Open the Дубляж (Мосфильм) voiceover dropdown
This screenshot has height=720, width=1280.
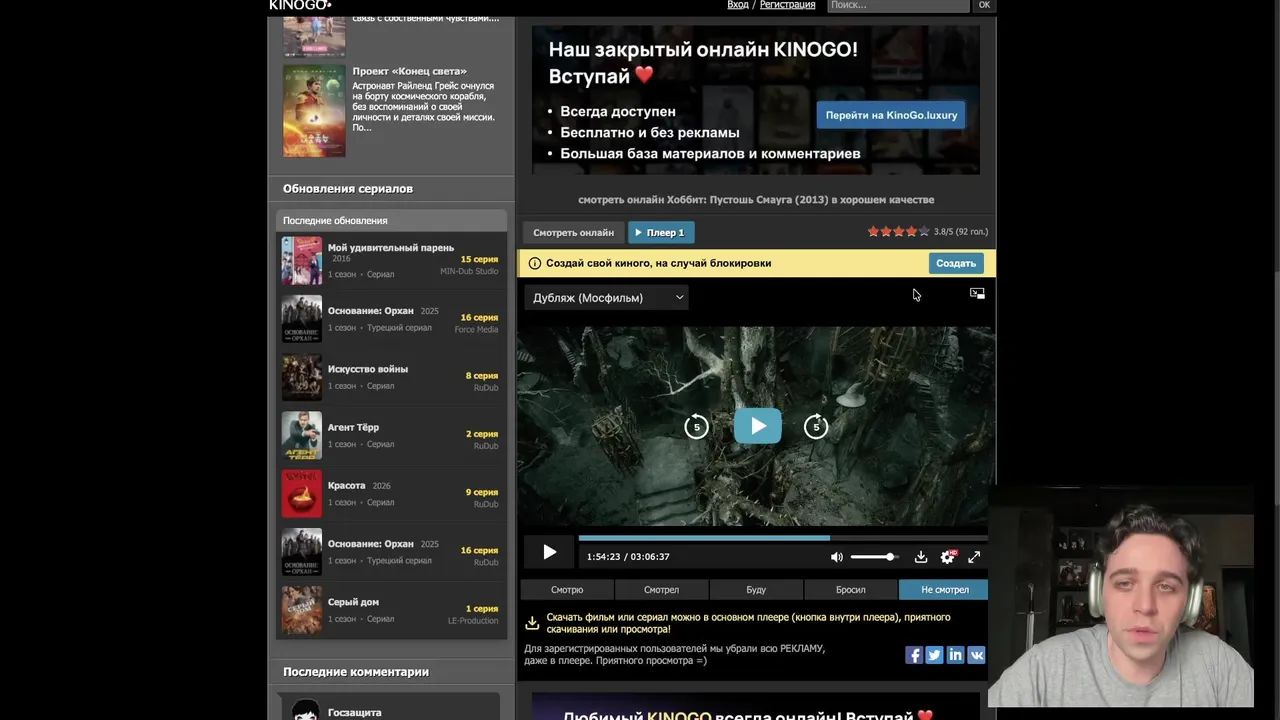607,298
